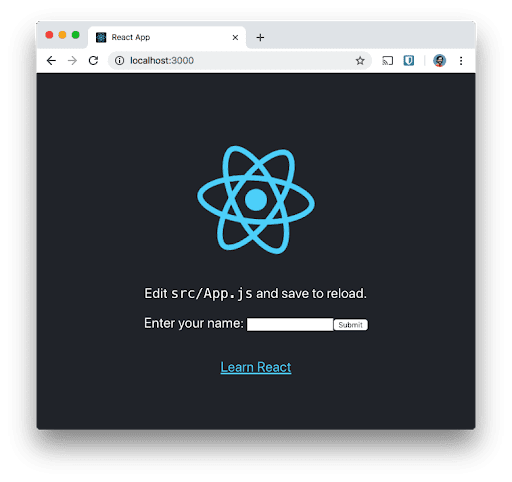
Task: Click the Submit button
Action: tap(351, 325)
